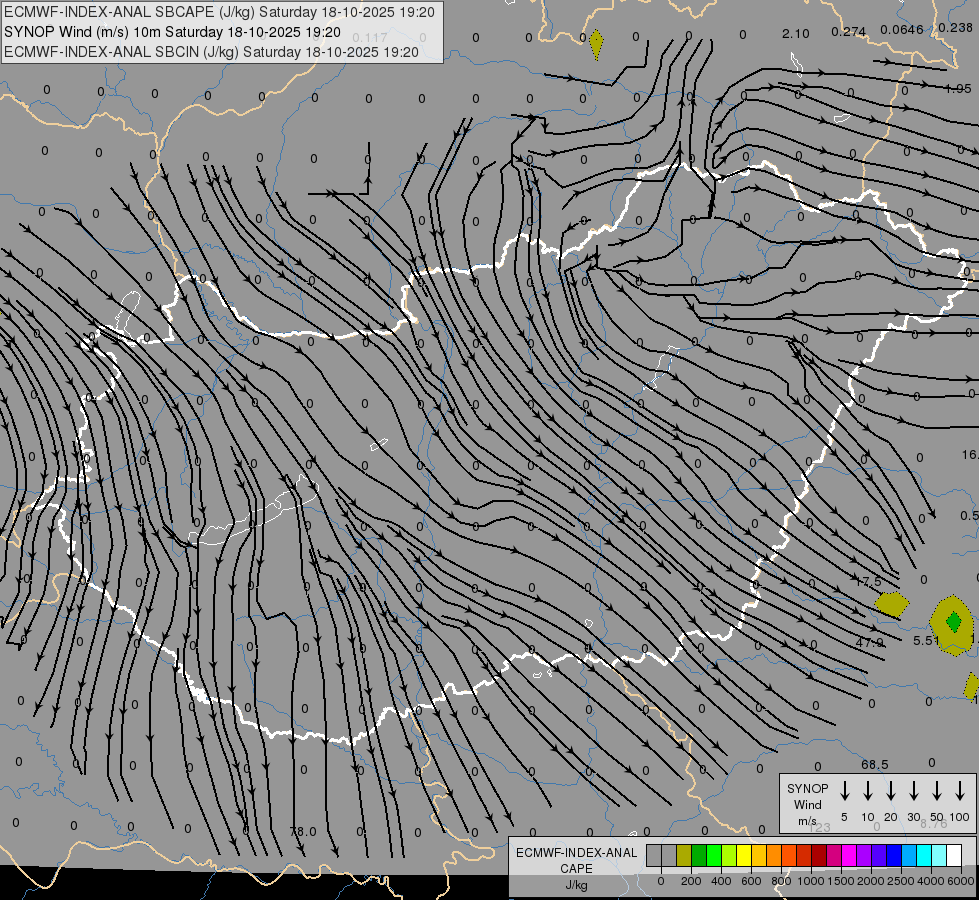Click the 17.5 value on the map

[x=868, y=581]
